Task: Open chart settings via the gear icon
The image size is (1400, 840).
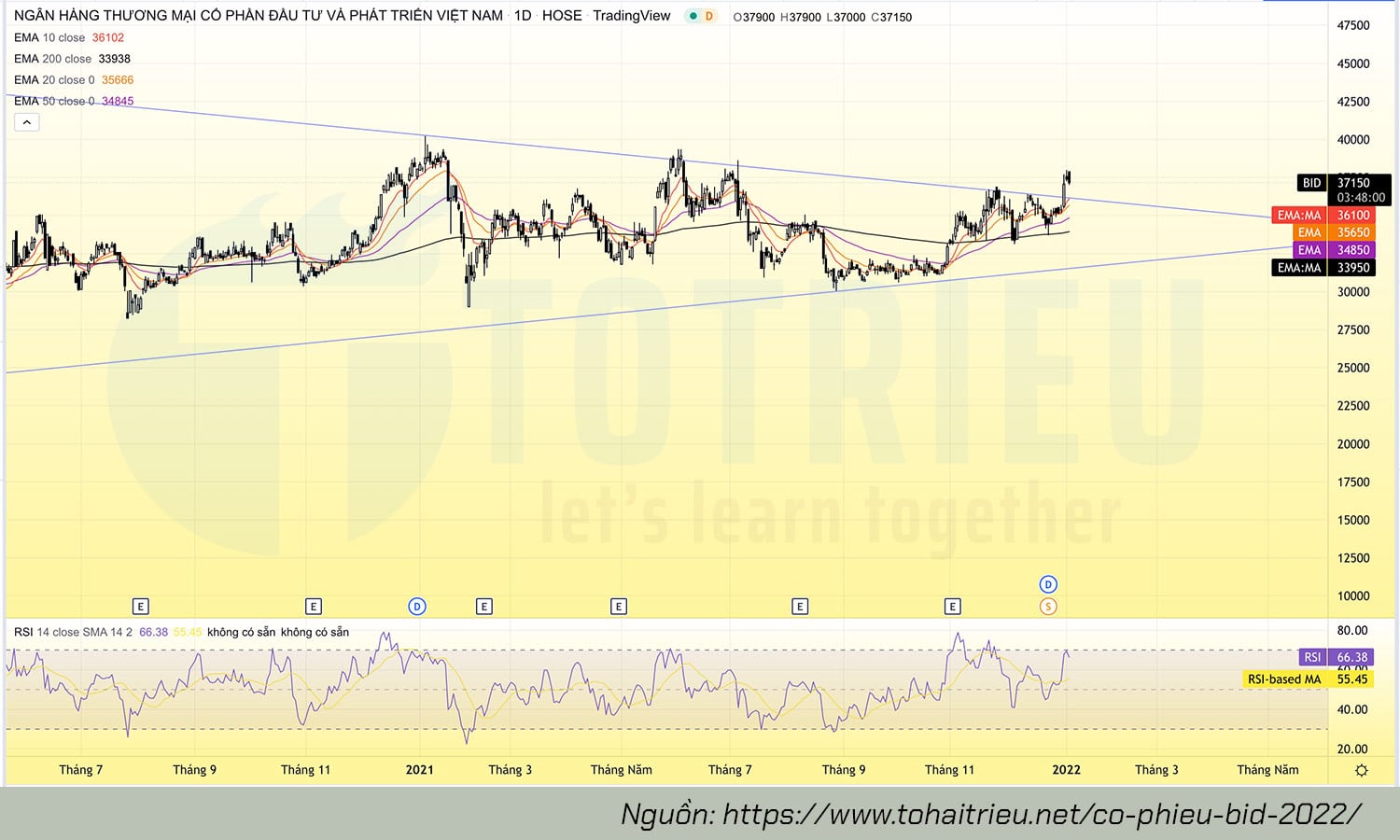Action: [1361, 770]
